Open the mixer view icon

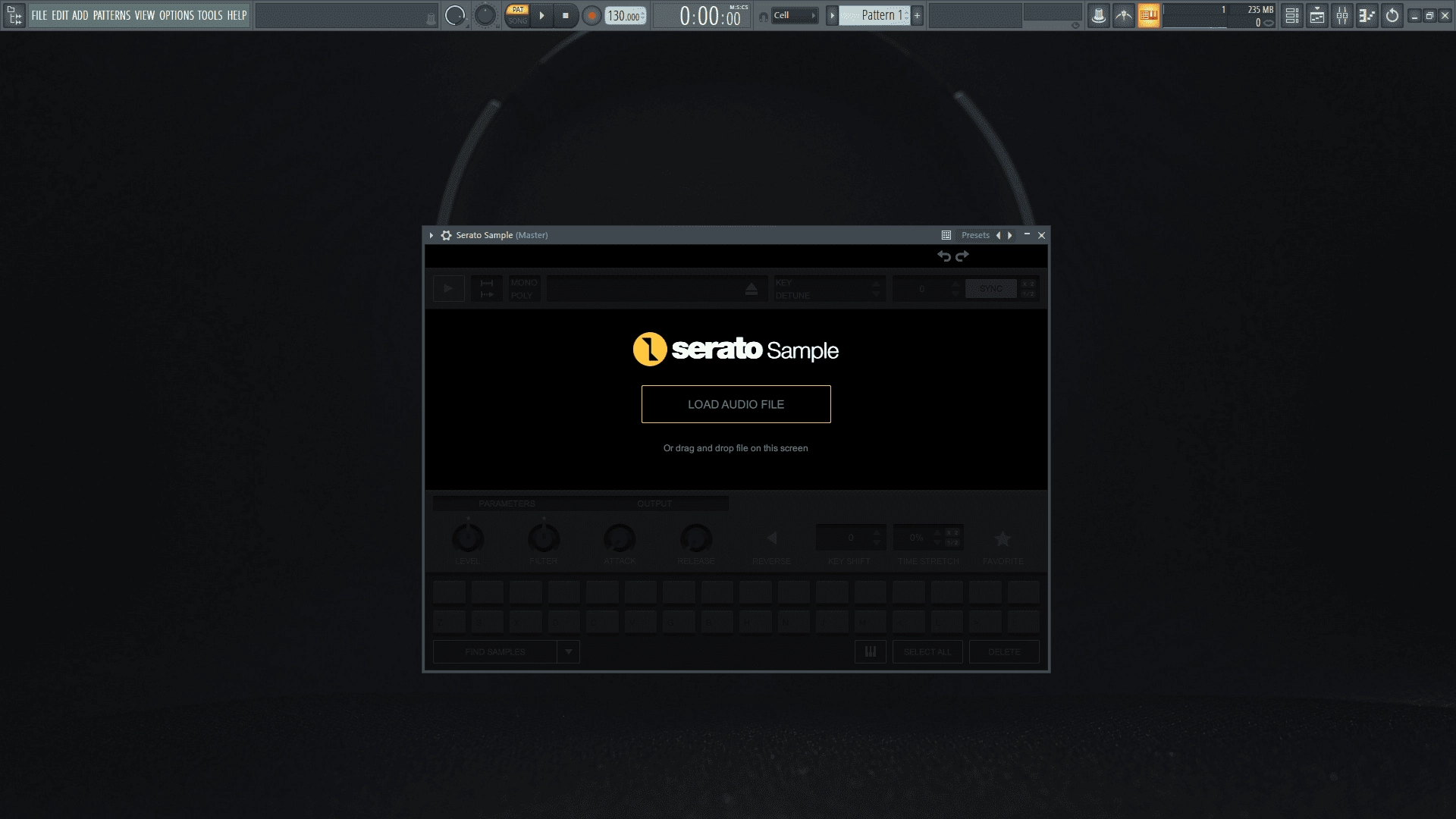pyautogui.click(x=1341, y=15)
